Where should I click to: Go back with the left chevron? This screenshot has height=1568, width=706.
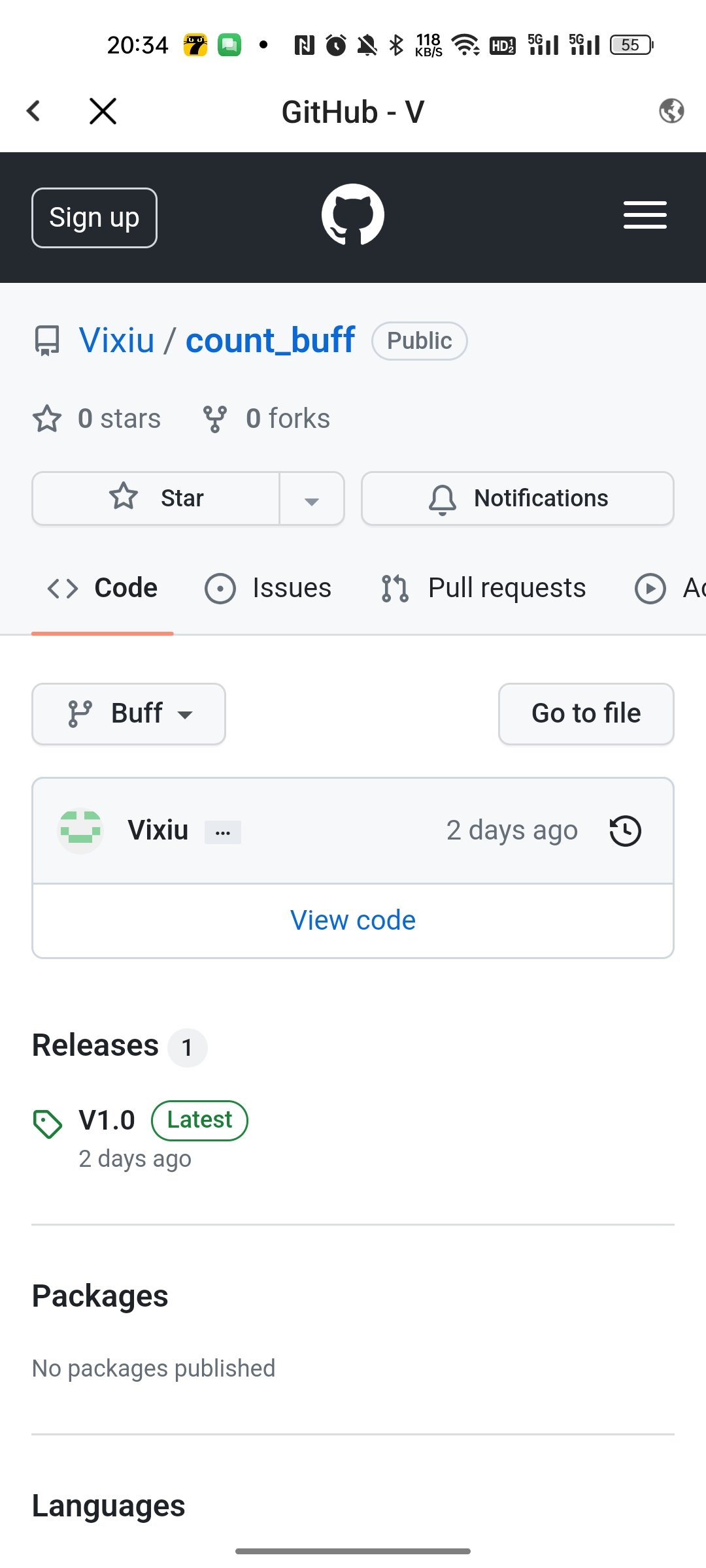click(x=34, y=111)
